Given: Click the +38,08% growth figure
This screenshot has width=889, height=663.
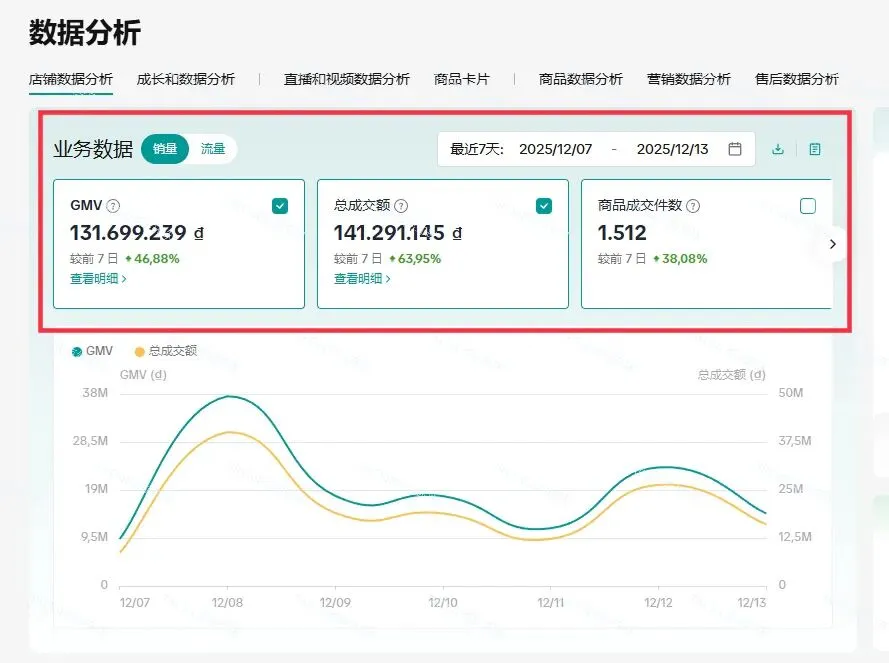Looking at the screenshot, I should point(680,259).
